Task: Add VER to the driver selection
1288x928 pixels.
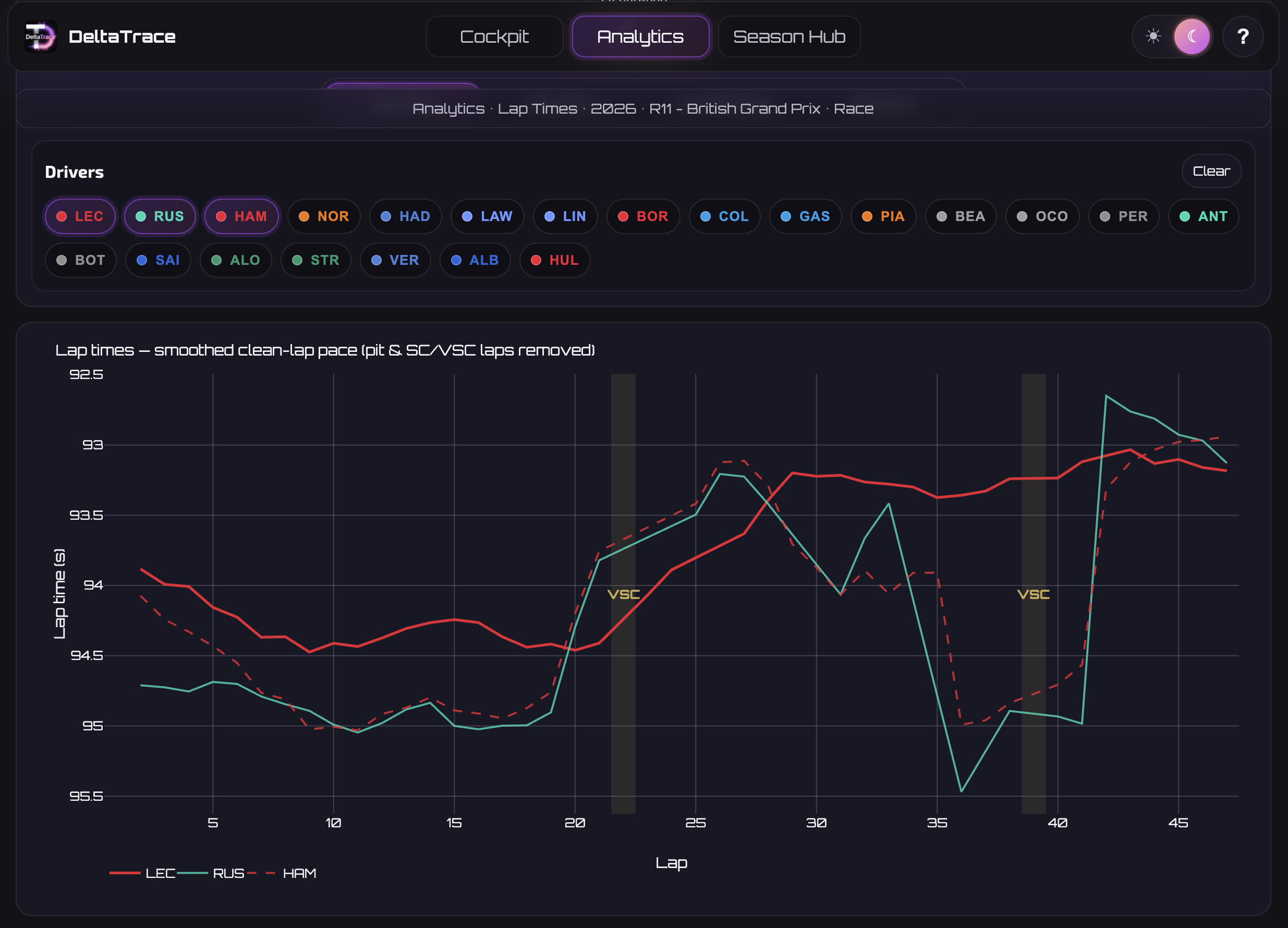Action: click(395, 260)
